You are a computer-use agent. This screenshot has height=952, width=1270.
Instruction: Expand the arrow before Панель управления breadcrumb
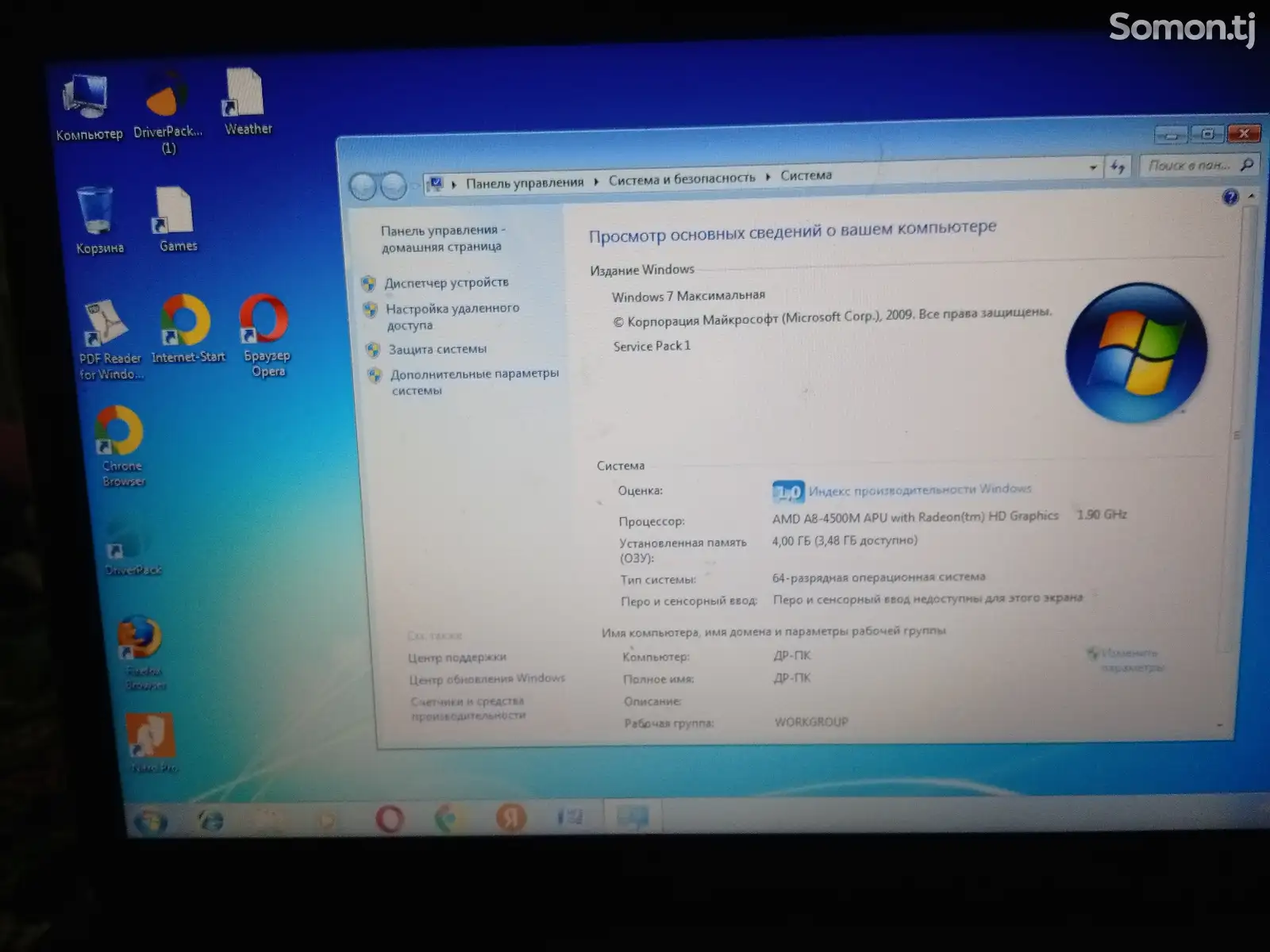454,184
